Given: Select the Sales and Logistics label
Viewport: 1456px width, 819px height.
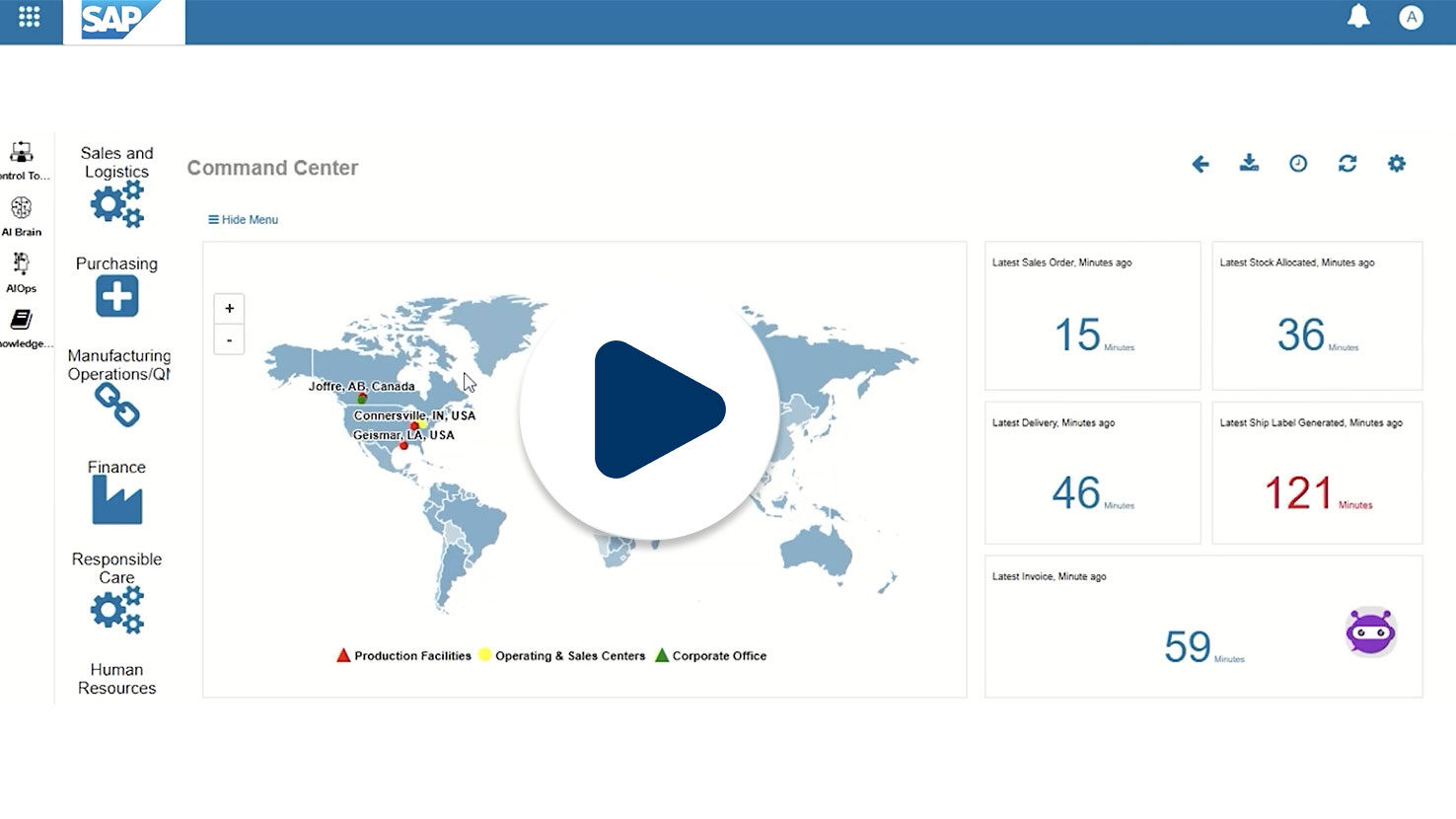Looking at the screenshot, I should point(117,162).
